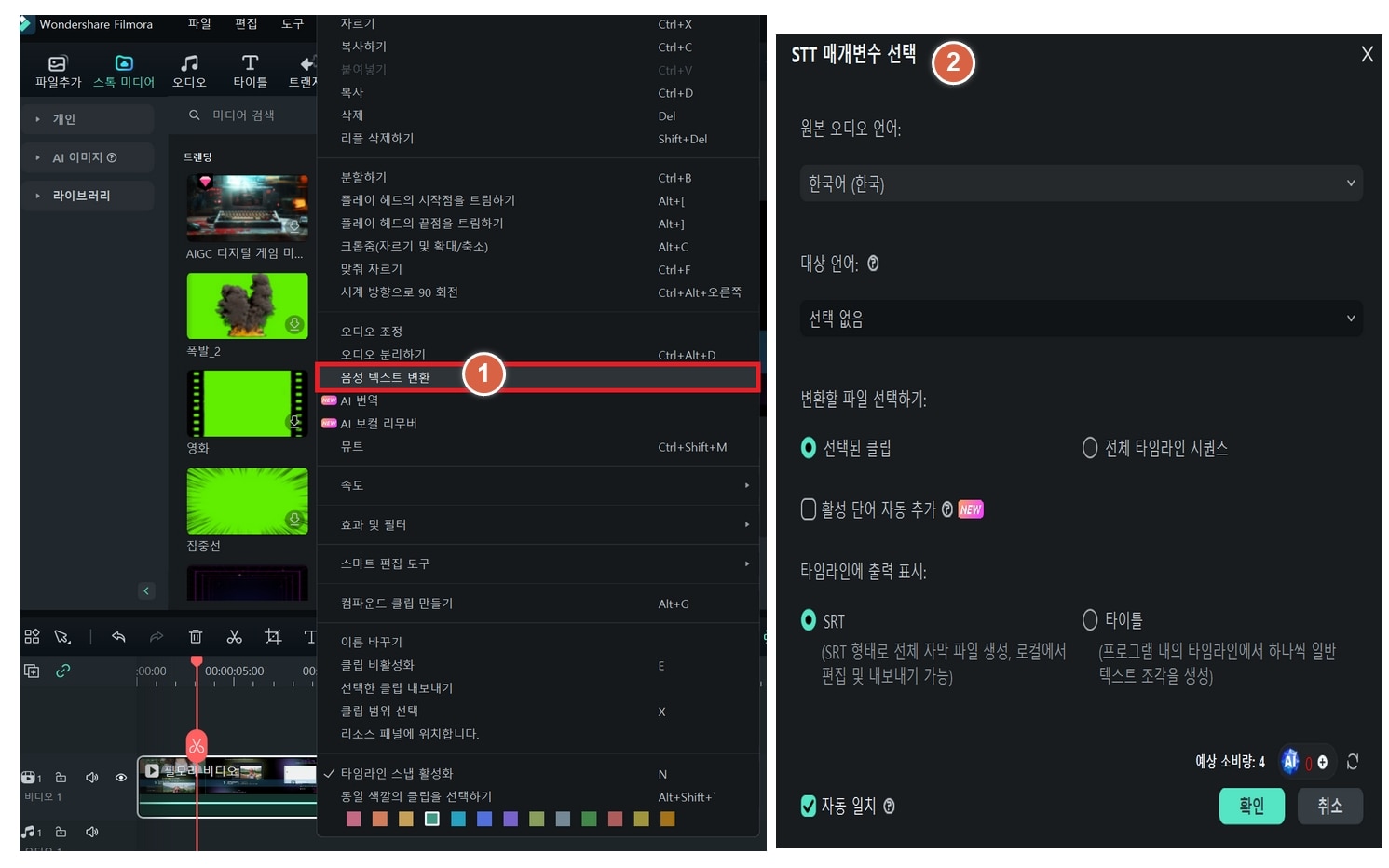Open the 속도 submenu

(538, 485)
